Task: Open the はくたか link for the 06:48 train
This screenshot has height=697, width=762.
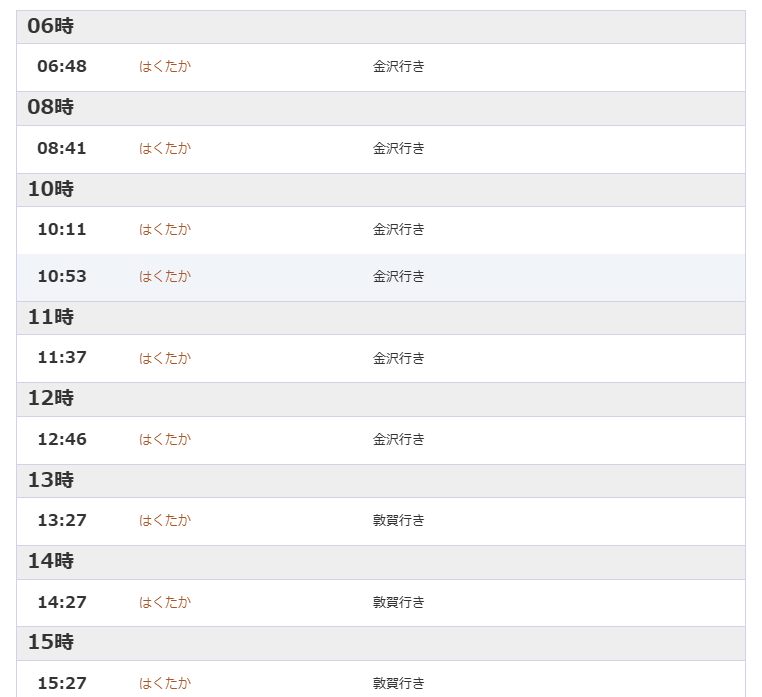Action: (164, 67)
